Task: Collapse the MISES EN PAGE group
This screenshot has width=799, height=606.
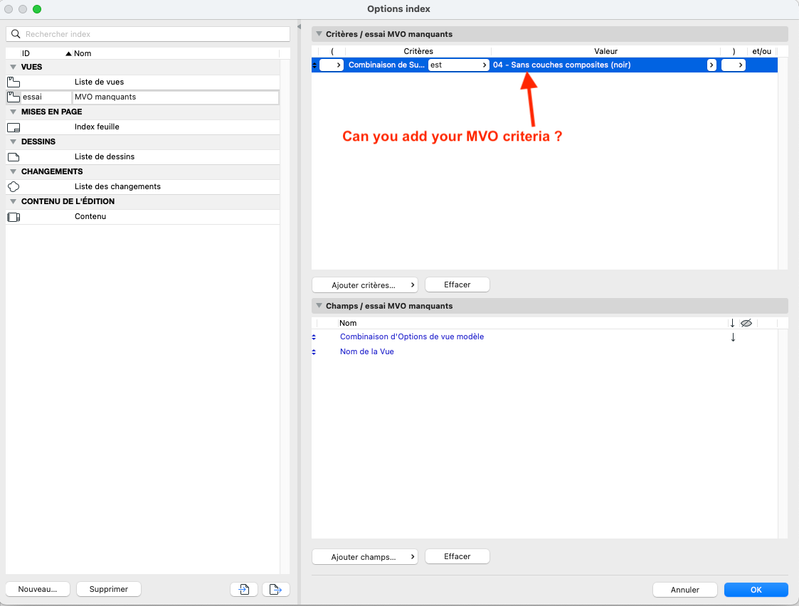Action: pyautogui.click(x=13, y=112)
